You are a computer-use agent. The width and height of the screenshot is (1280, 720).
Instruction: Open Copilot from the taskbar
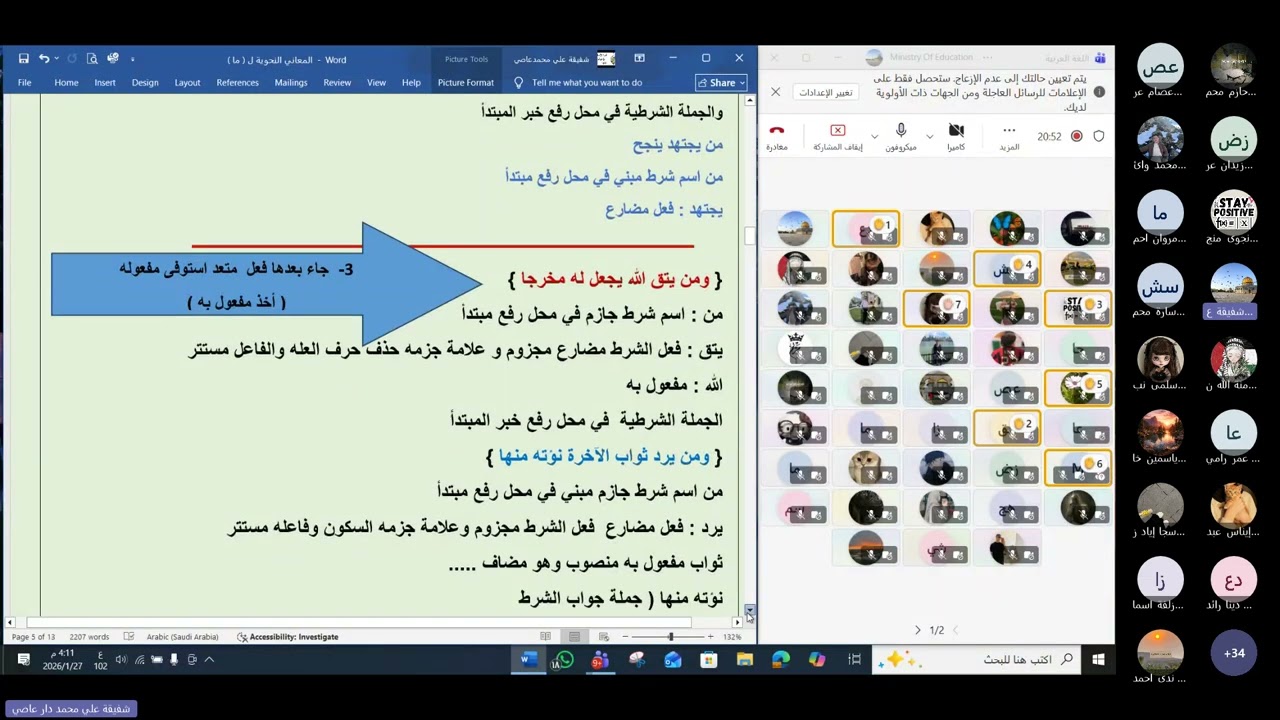pos(817,659)
